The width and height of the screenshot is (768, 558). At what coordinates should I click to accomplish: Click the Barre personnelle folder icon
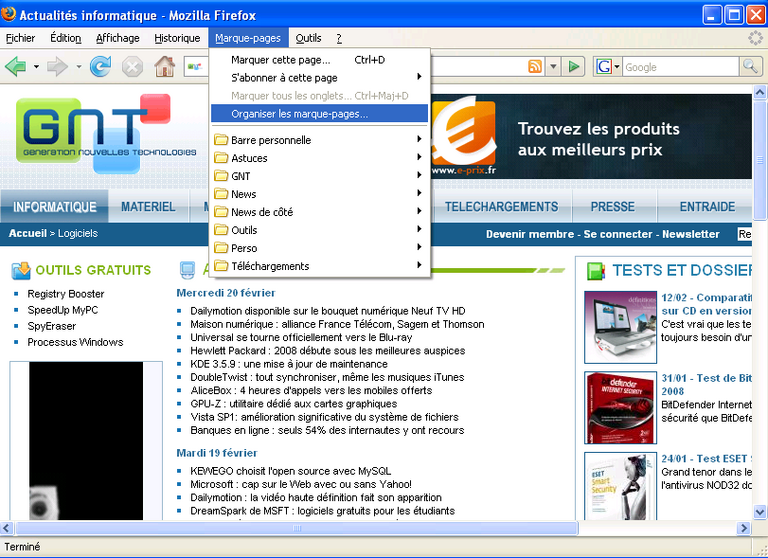(x=221, y=140)
